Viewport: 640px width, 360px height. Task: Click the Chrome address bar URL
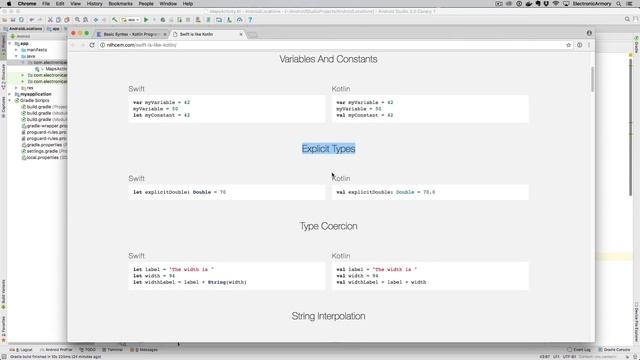pyautogui.click(x=142, y=45)
